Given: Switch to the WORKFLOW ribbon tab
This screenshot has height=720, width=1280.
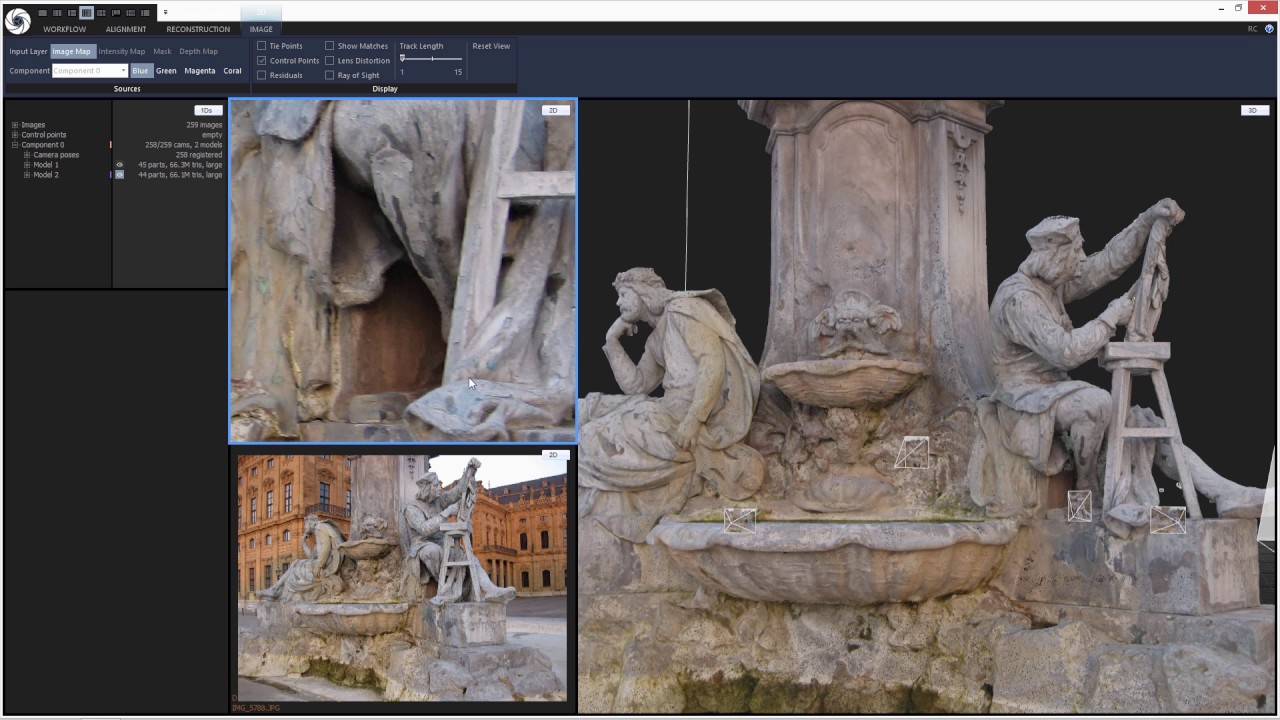Looking at the screenshot, I should [64, 29].
